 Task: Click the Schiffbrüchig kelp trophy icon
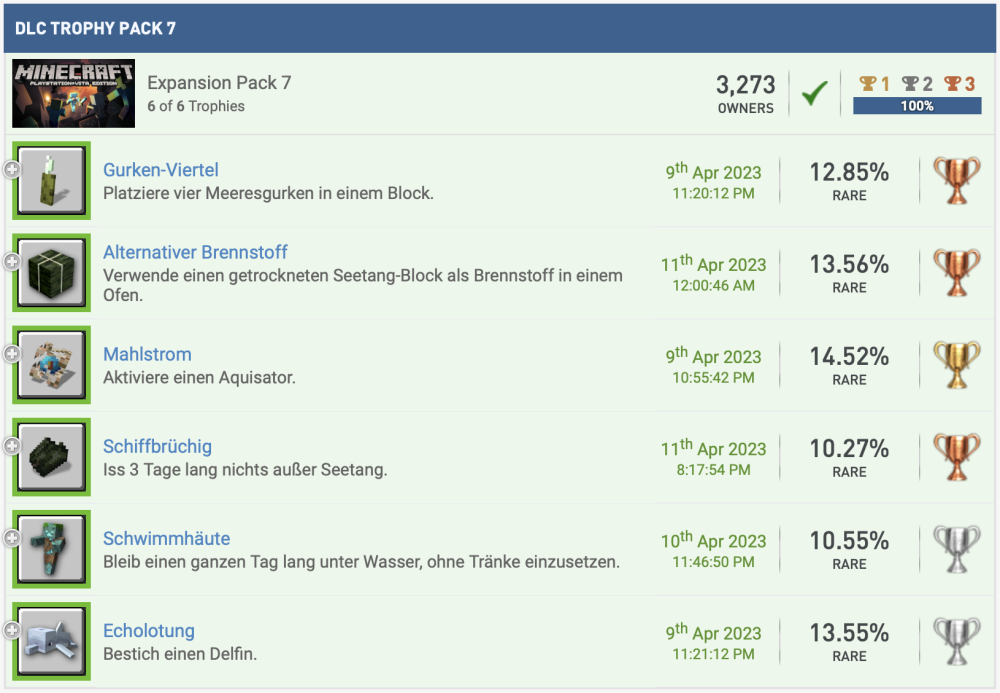point(52,457)
